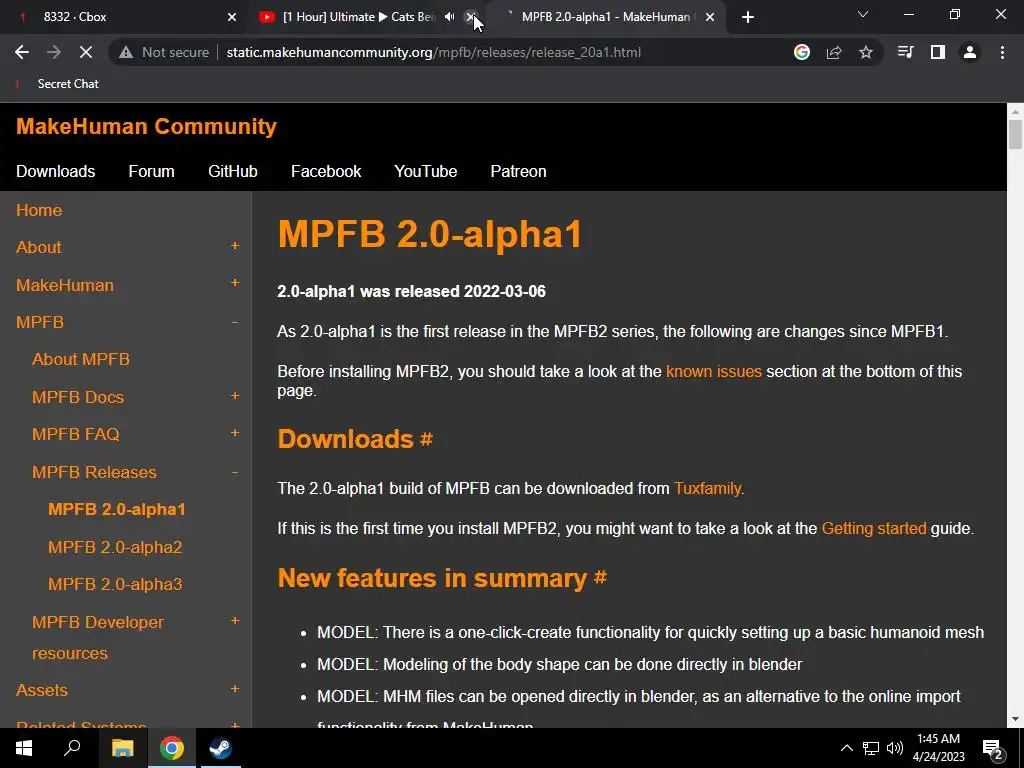Switch to the Cats YouTube tab

pos(358,17)
